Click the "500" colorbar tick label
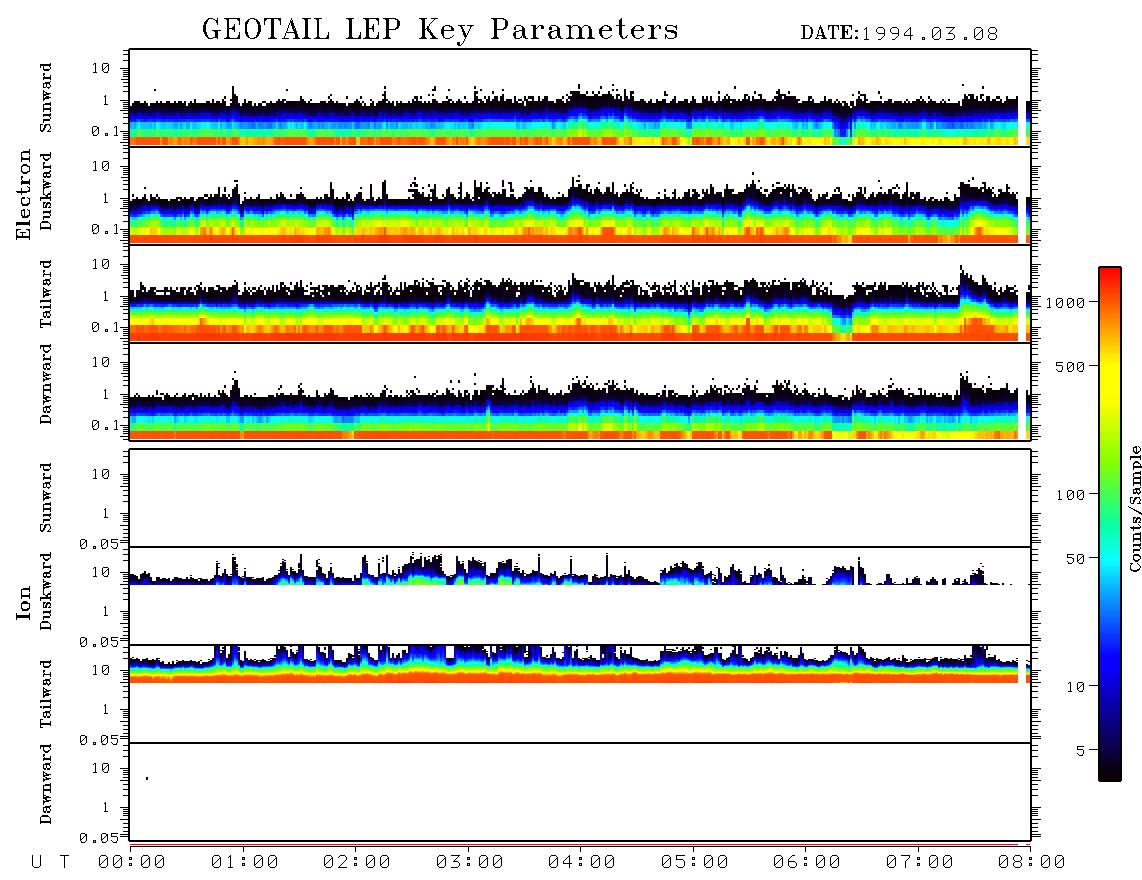Screen dimensions: 1142x880 point(1070,367)
